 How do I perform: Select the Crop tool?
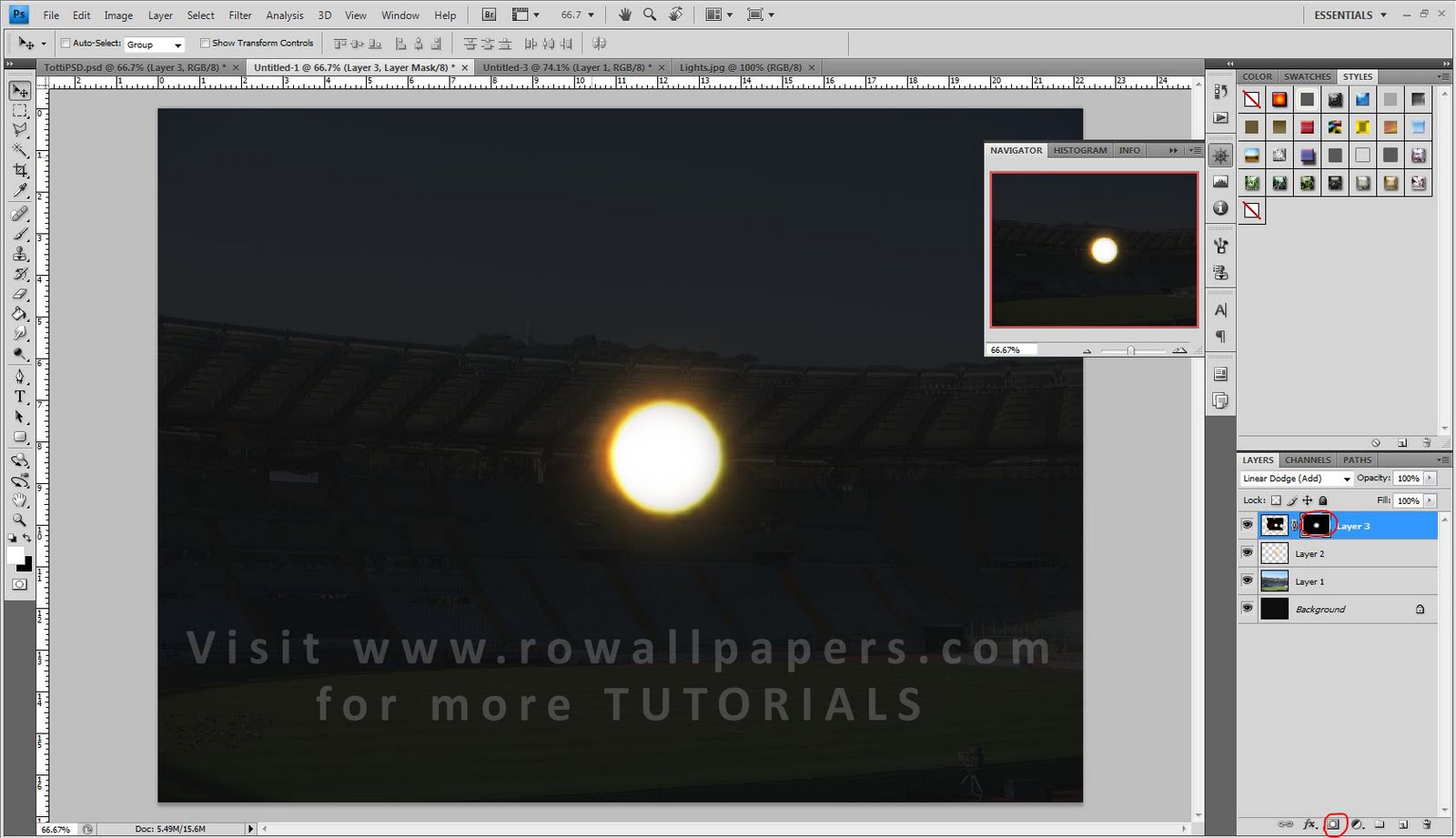pos(19,171)
